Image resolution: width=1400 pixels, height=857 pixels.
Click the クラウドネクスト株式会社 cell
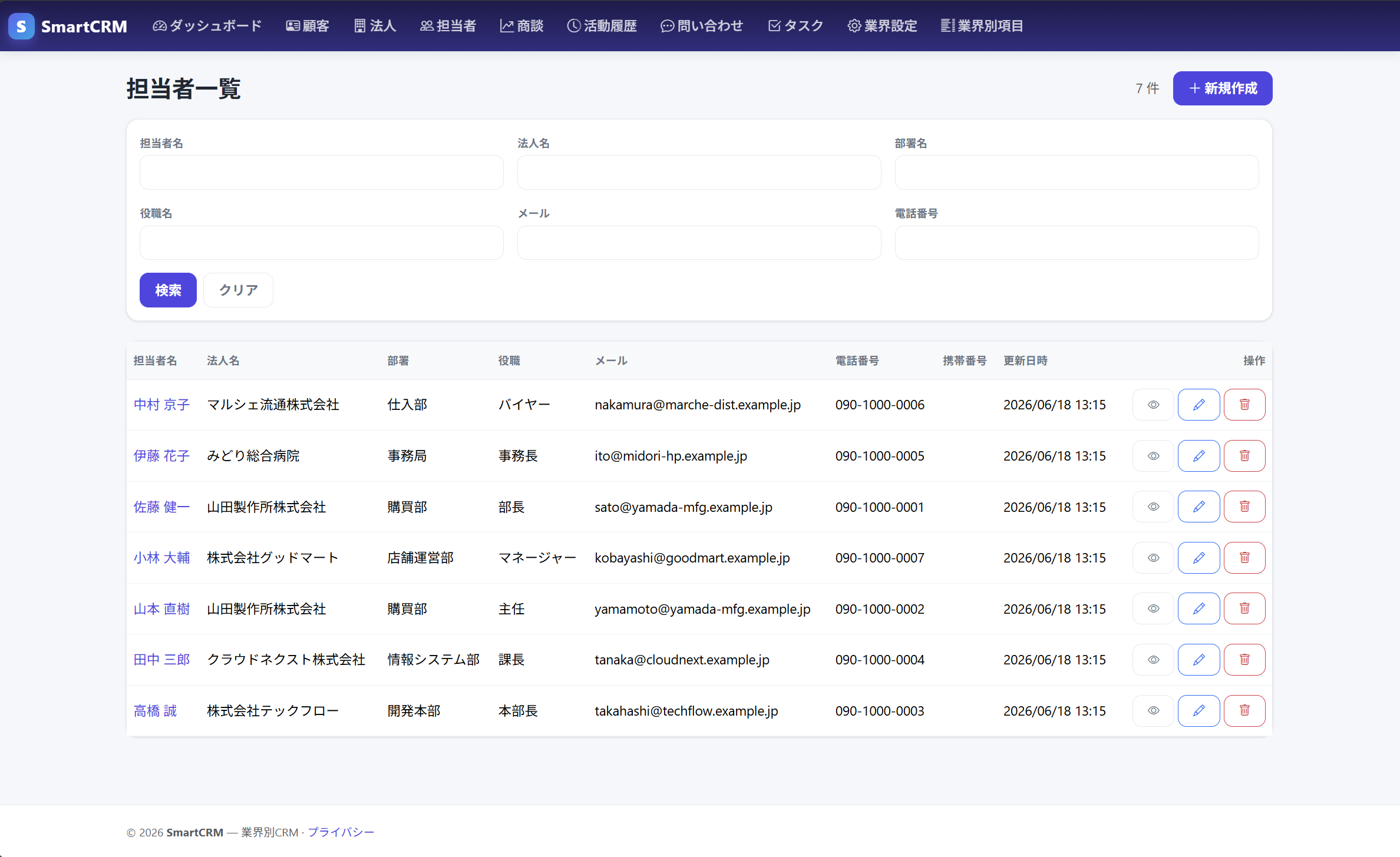pos(286,660)
